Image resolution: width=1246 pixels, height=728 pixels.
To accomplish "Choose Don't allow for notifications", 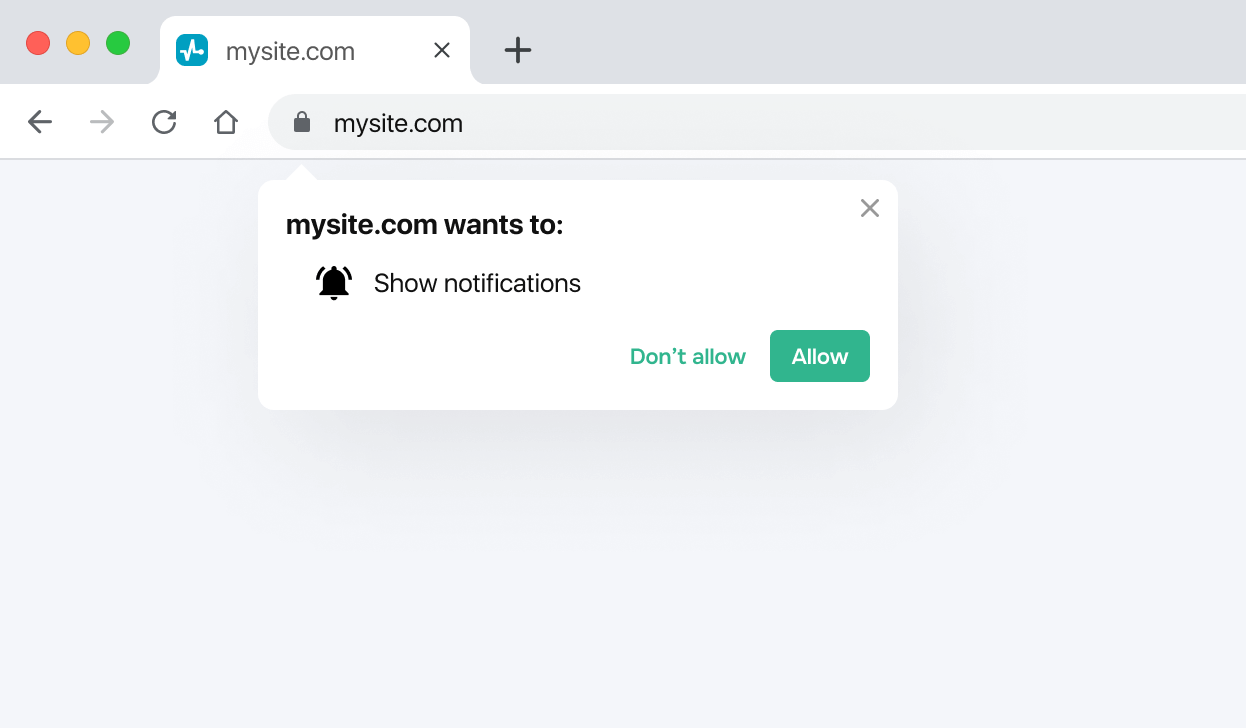I will [687, 357].
